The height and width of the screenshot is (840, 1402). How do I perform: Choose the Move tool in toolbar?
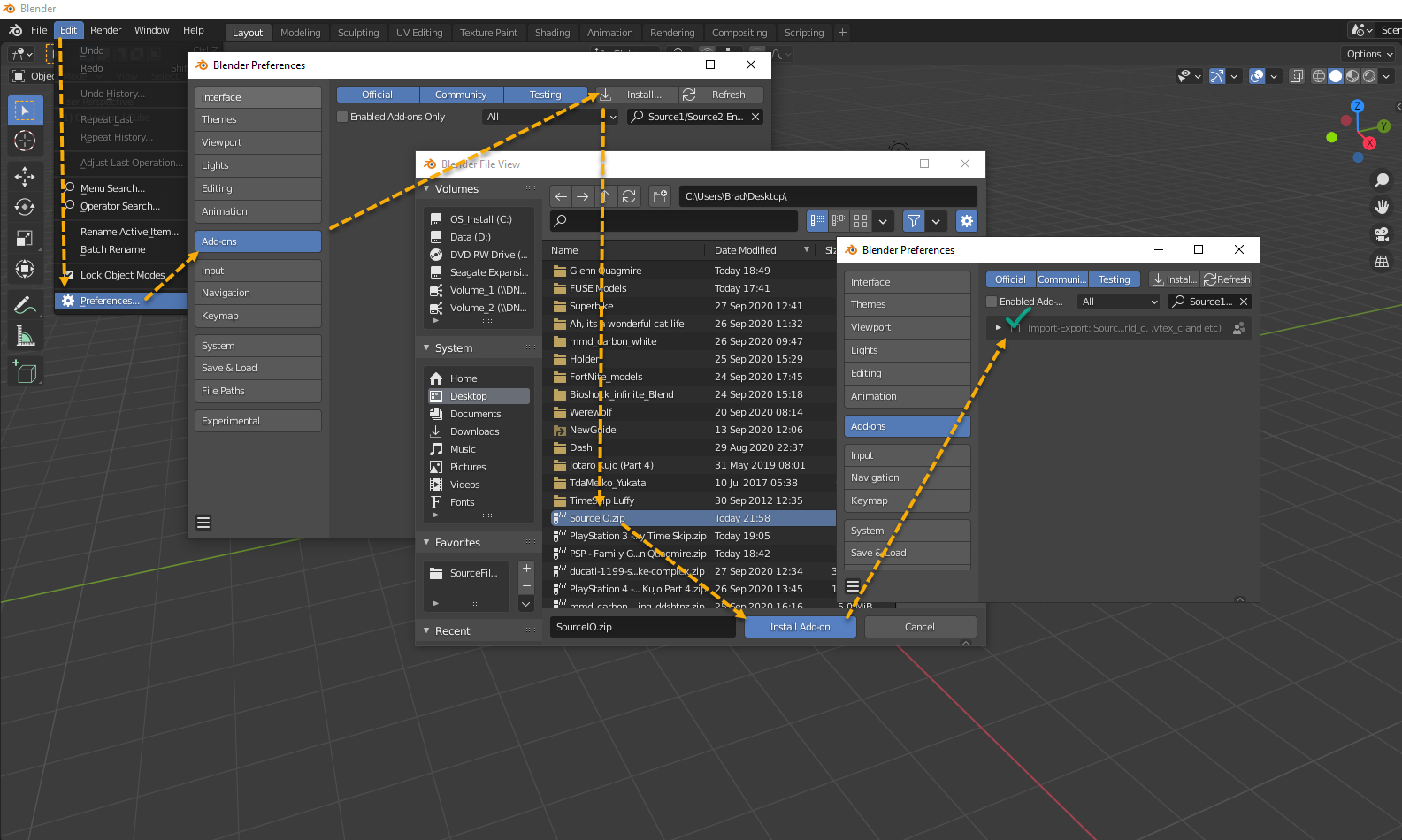[25, 177]
